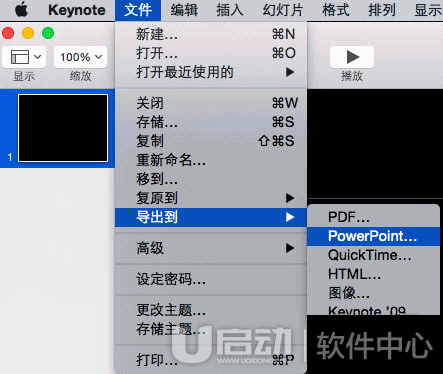Choose 复制 menu item
This screenshot has width=443, height=374.
click(211, 141)
